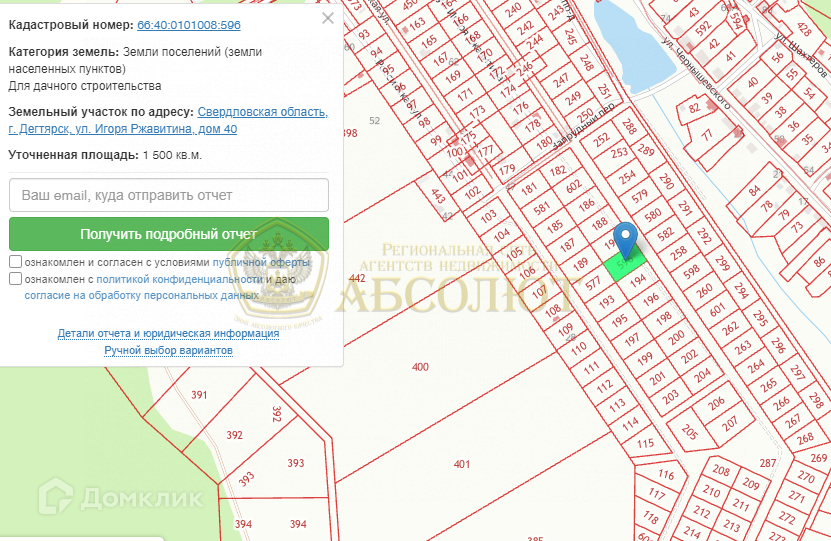Screen dimensions: 831x541
Task: Click the blue map location pin
Action: click(625, 241)
